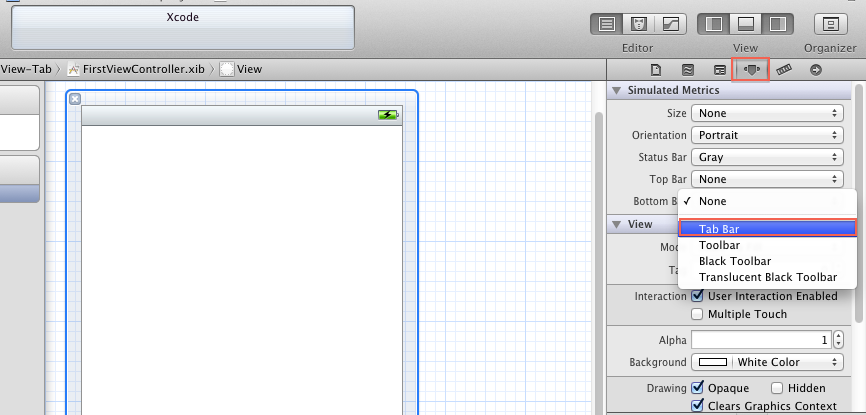Show the Connections inspector
The image size is (866, 415).
(816, 70)
